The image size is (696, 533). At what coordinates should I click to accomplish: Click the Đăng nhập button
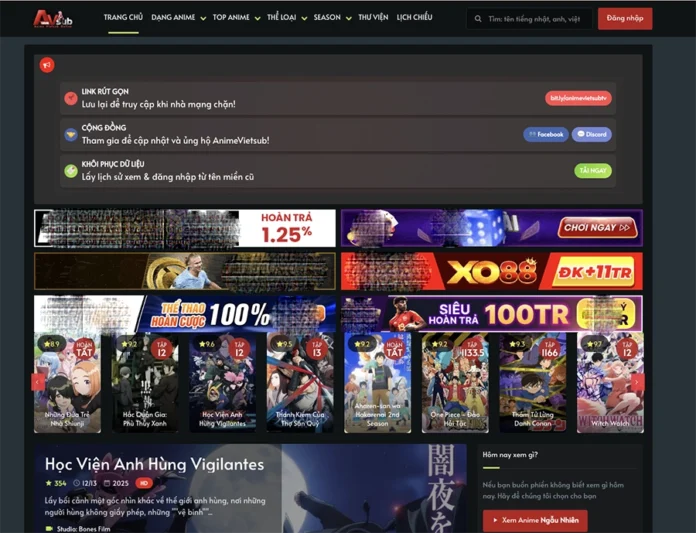625,19
